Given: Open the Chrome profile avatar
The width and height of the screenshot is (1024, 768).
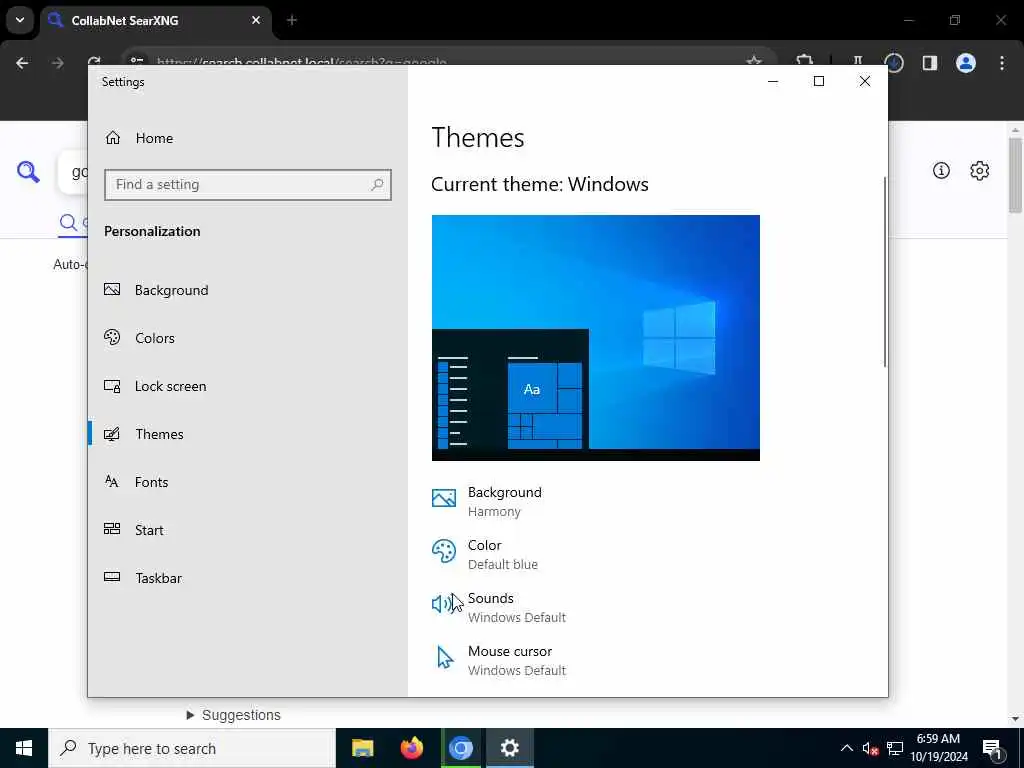Looking at the screenshot, I should coord(966,63).
